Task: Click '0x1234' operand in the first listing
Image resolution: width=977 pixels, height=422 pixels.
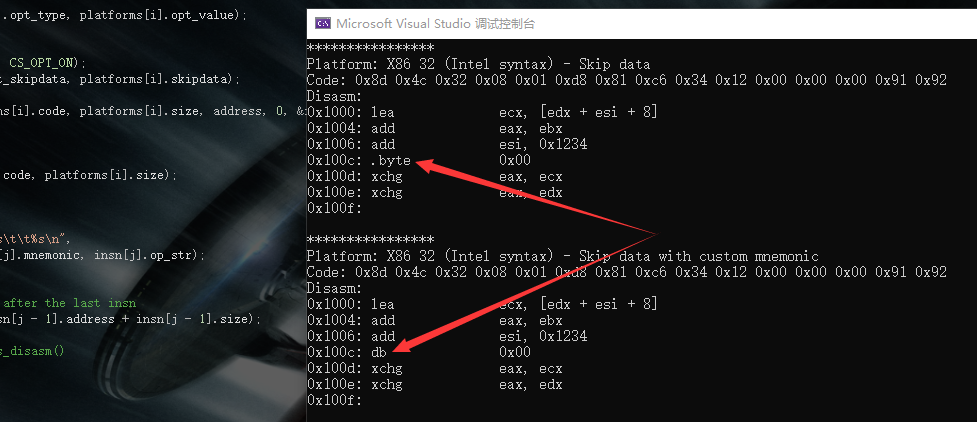Action: [574, 144]
